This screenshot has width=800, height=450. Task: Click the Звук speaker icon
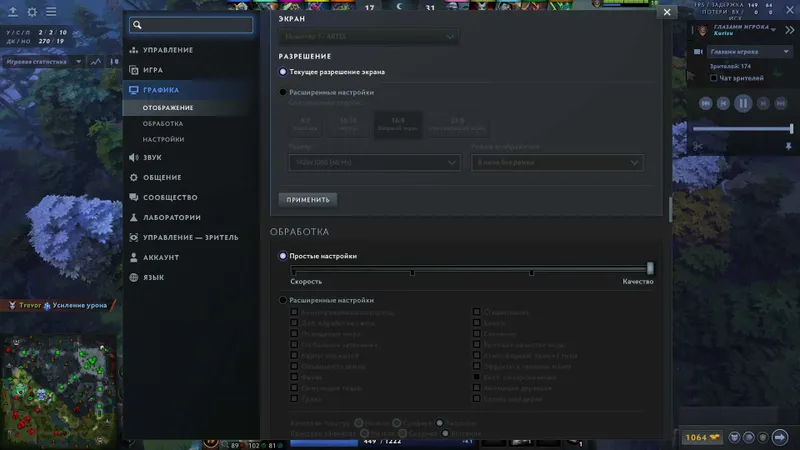click(x=134, y=158)
